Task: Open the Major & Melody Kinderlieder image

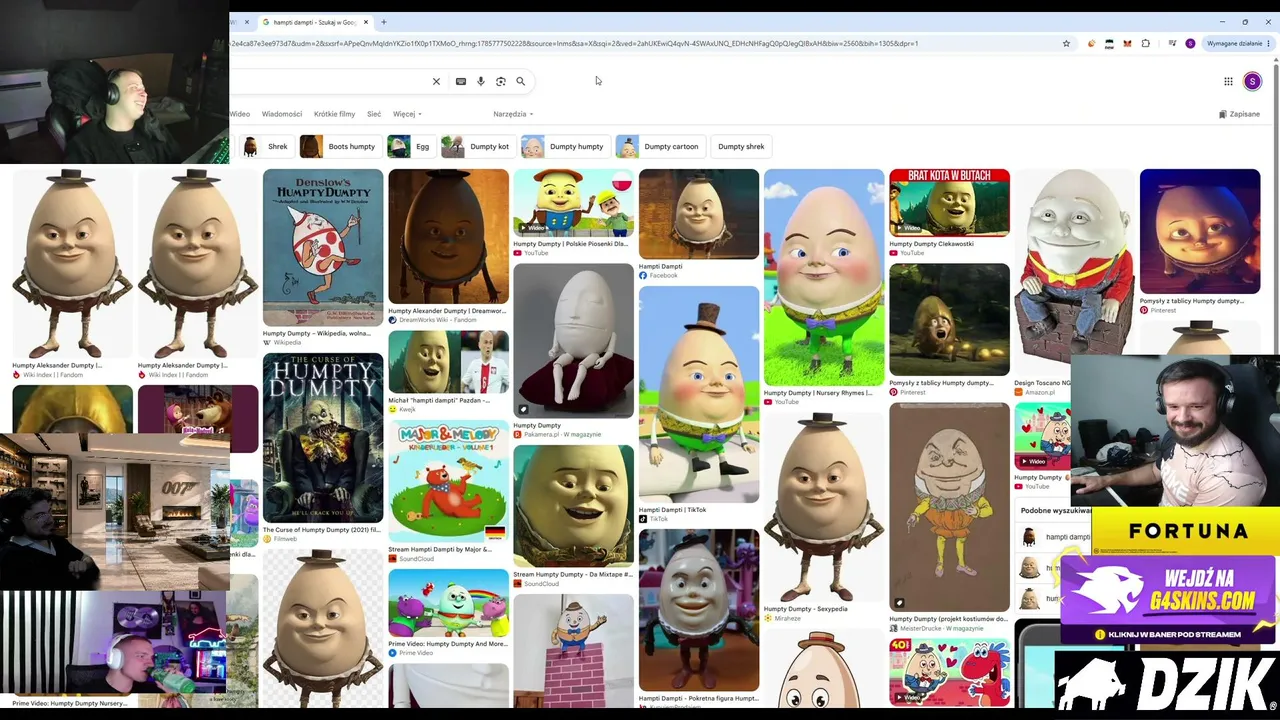Action: [x=448, y=482]
